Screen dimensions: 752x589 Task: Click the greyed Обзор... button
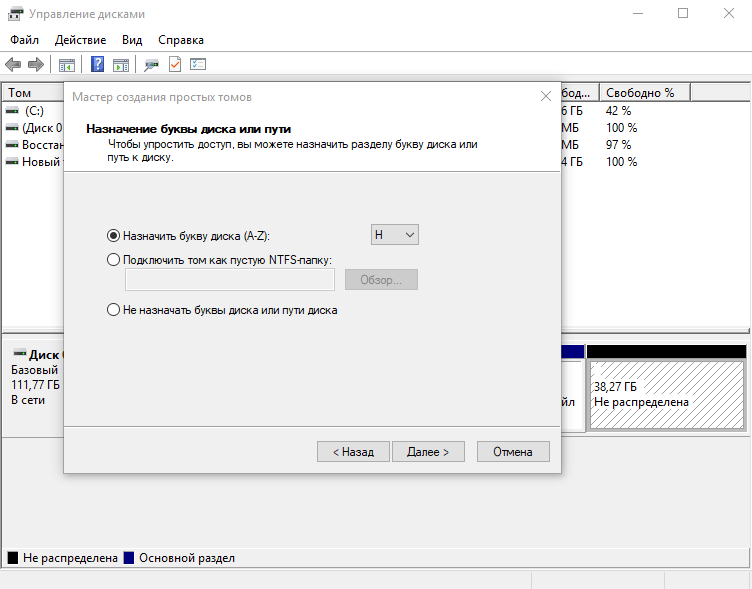381,280
